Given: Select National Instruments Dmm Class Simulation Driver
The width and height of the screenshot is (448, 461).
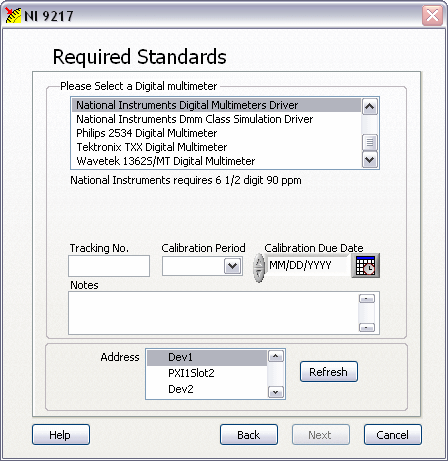Looking at the screenshot, I should point(216,119).
